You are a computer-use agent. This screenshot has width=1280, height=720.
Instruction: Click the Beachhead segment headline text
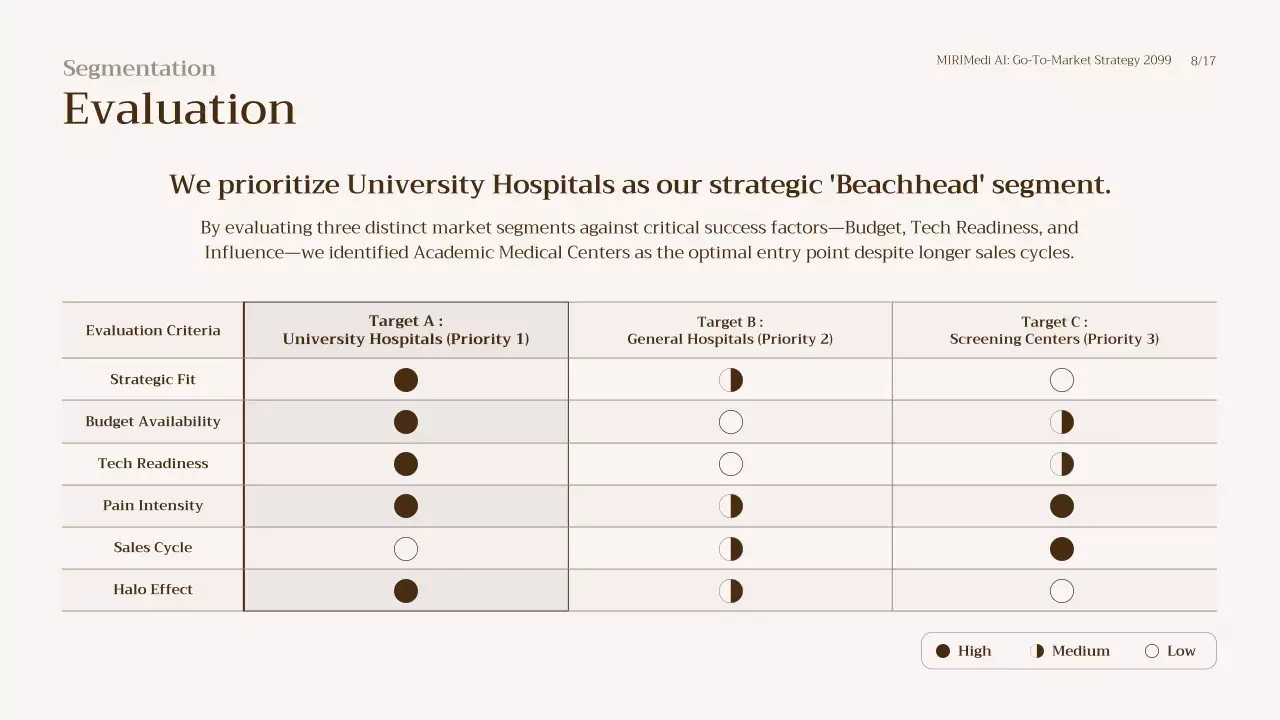[640, 185]
